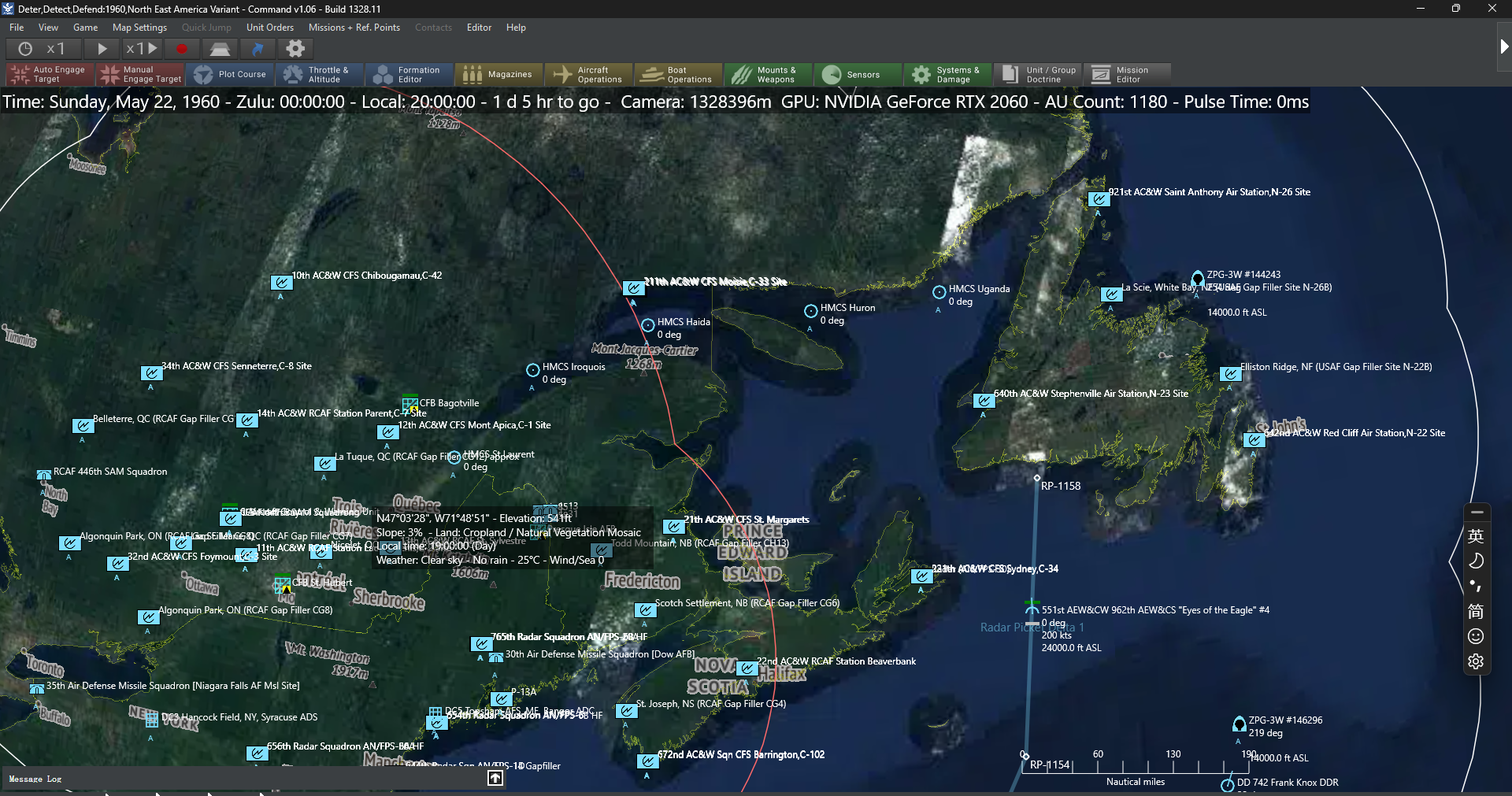
Task: Open the gear settings icon in top toolbar
Action: pos(295,49)
